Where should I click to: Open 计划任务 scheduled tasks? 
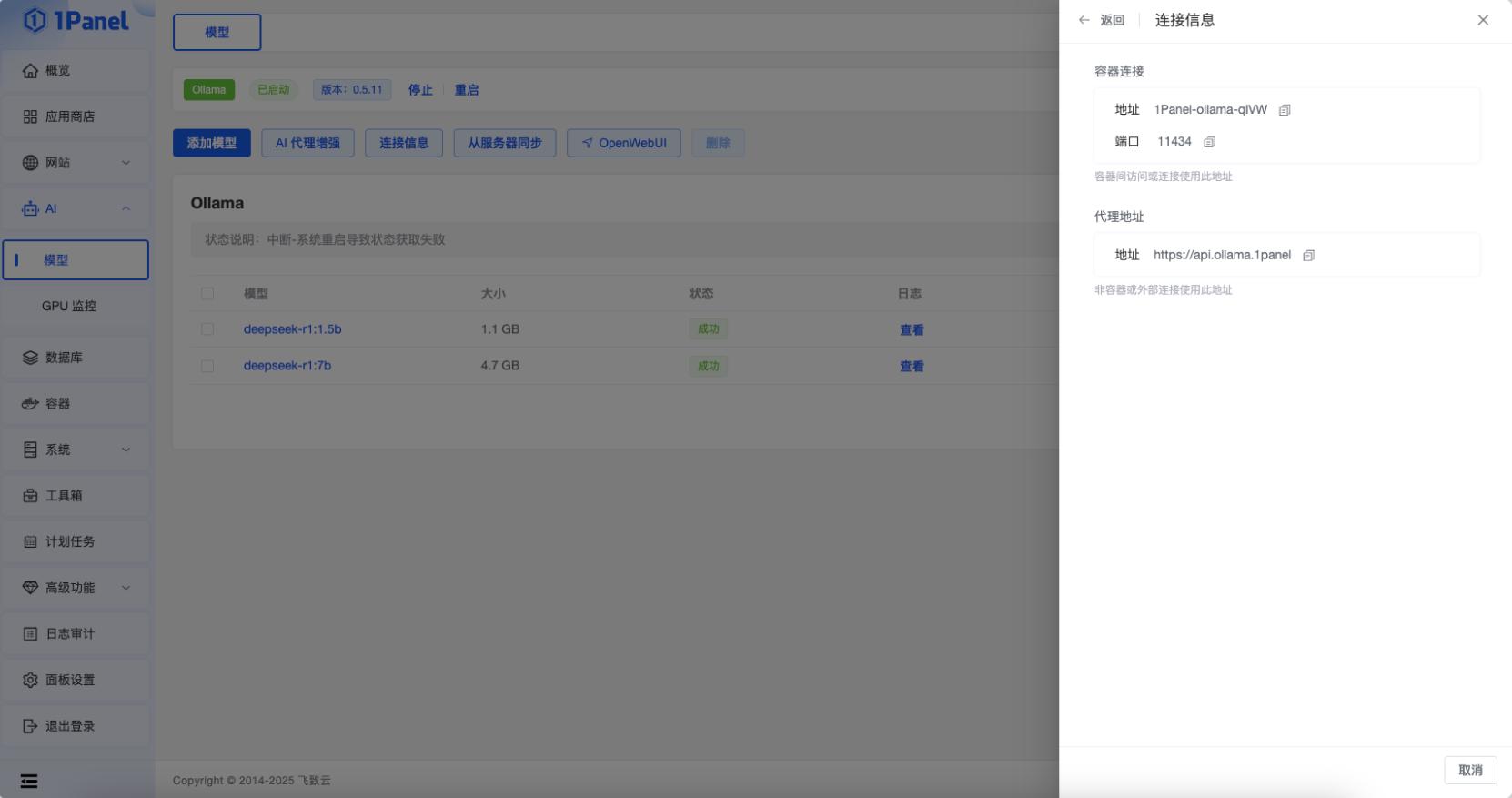76,541
